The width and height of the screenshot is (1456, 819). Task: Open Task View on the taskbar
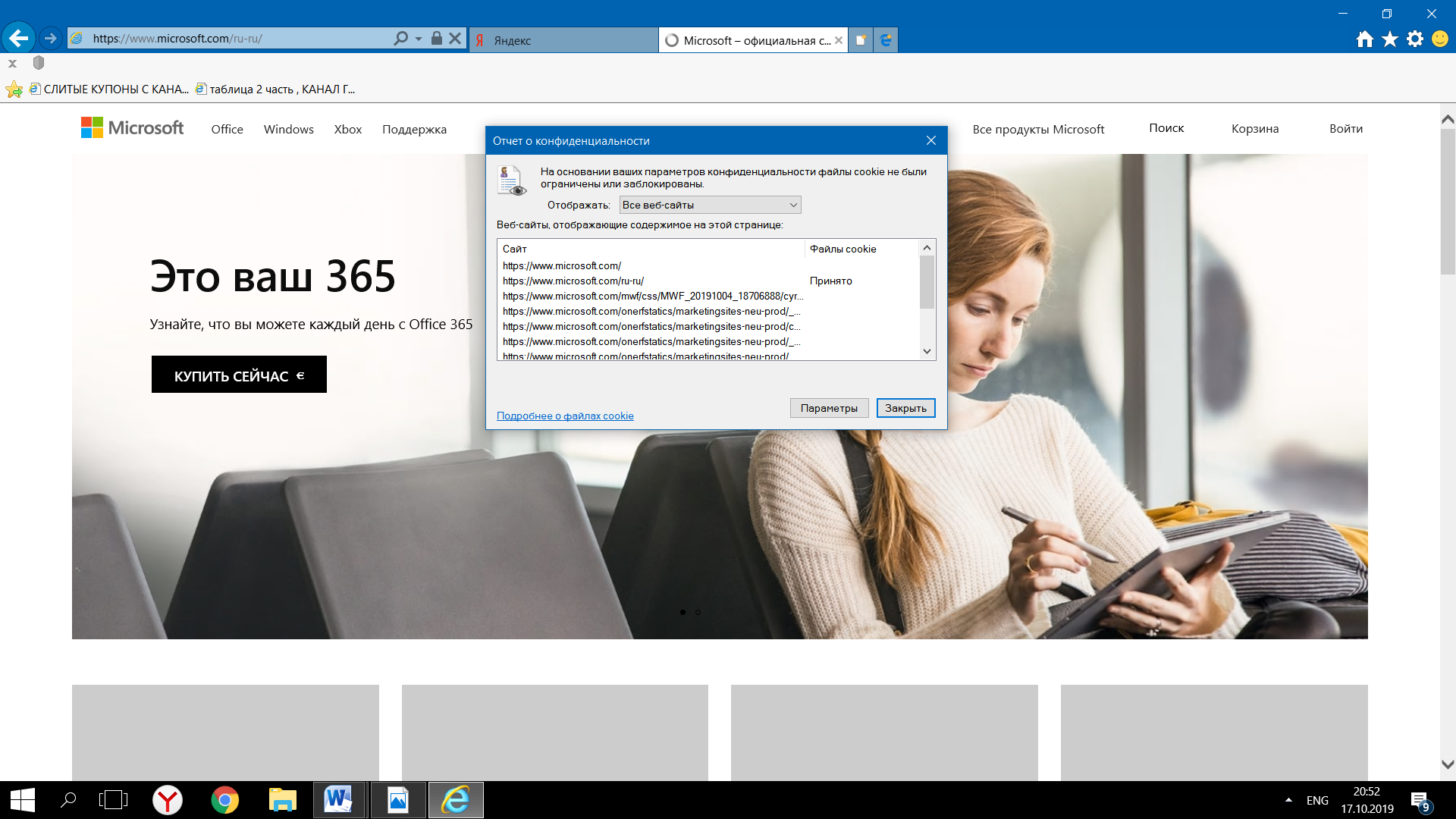(113, 800)
